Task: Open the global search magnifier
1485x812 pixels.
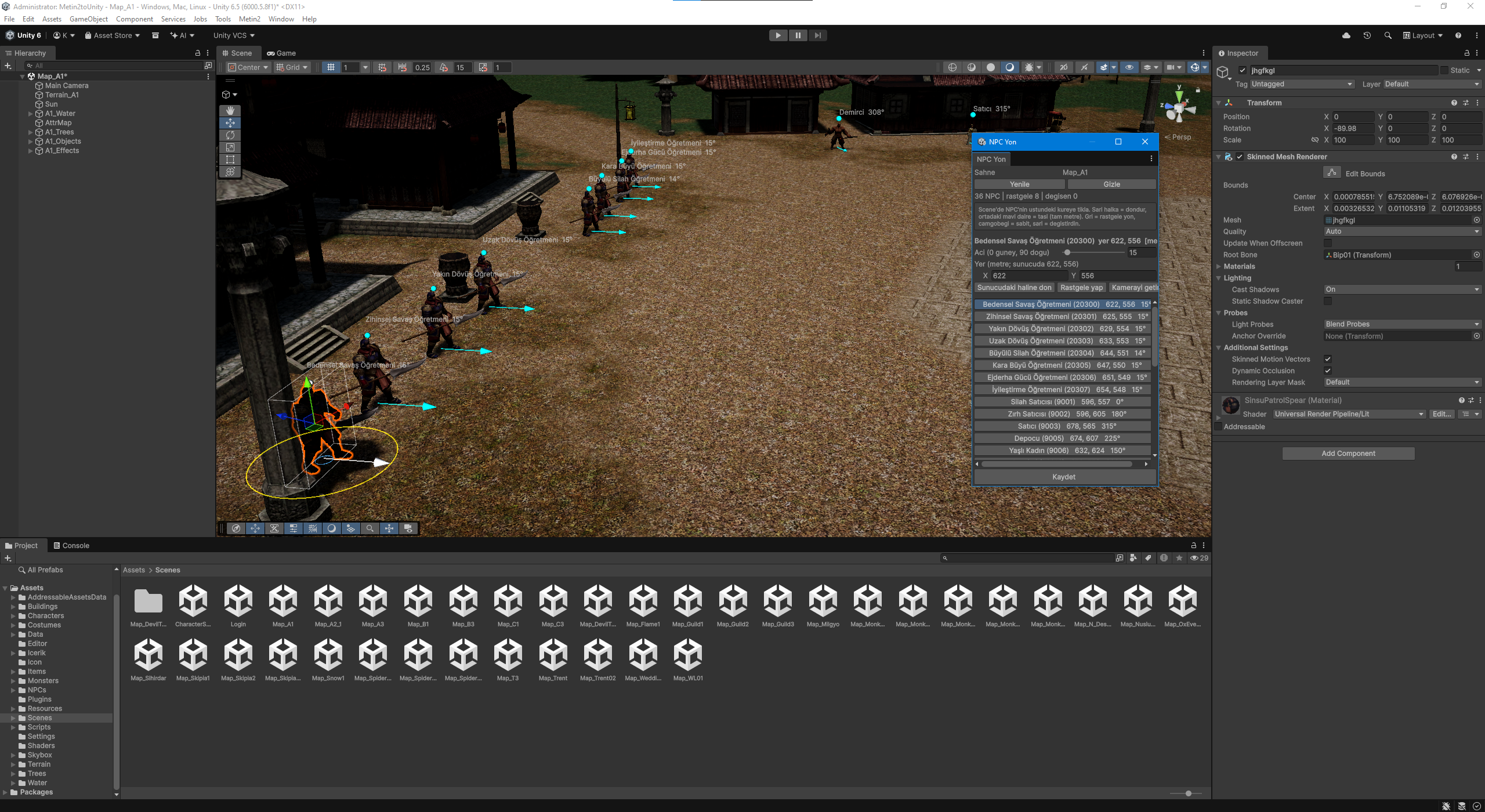Action: (1388, 35)
